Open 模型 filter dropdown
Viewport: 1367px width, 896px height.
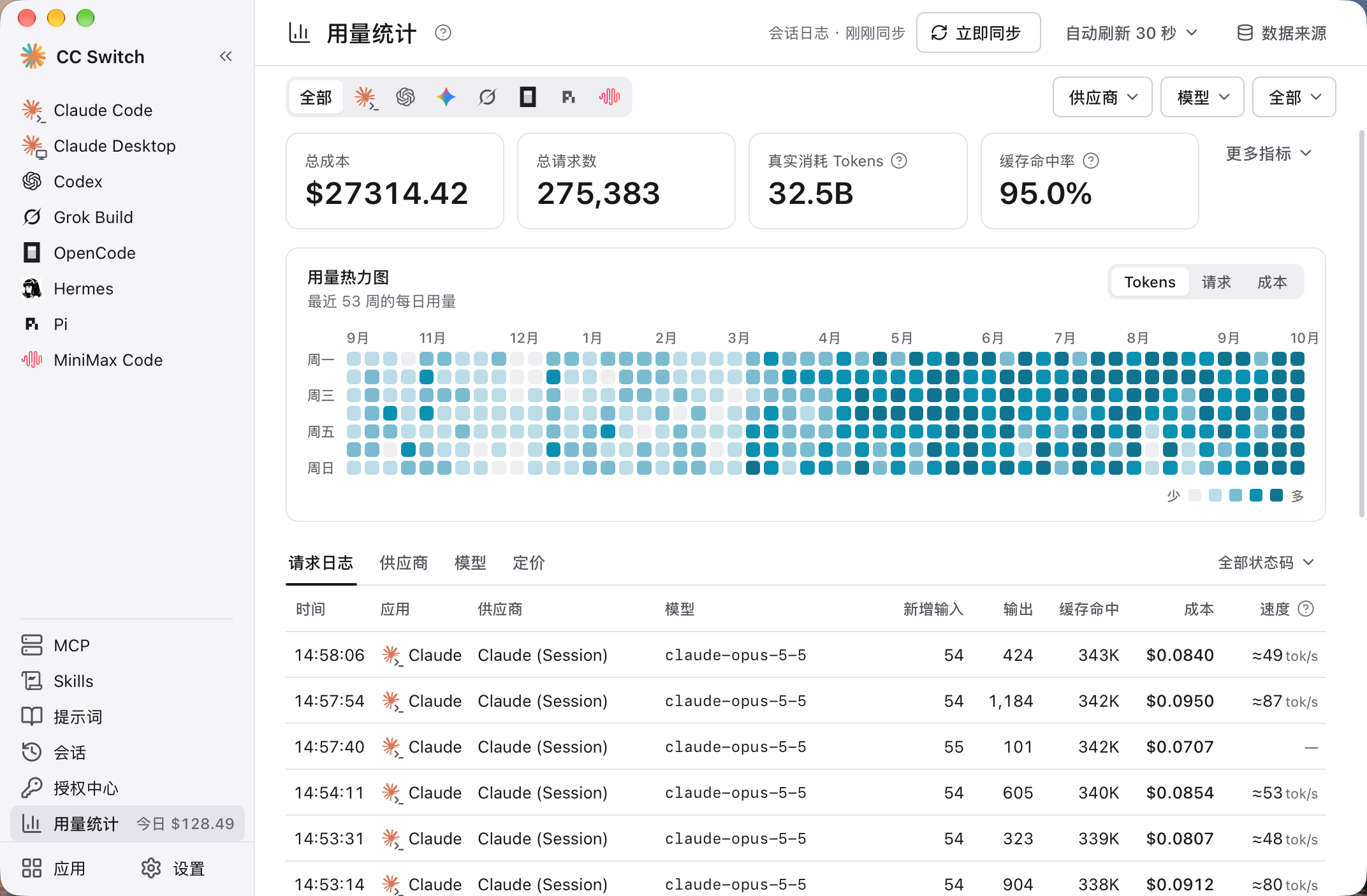(x=1202, y=98)
